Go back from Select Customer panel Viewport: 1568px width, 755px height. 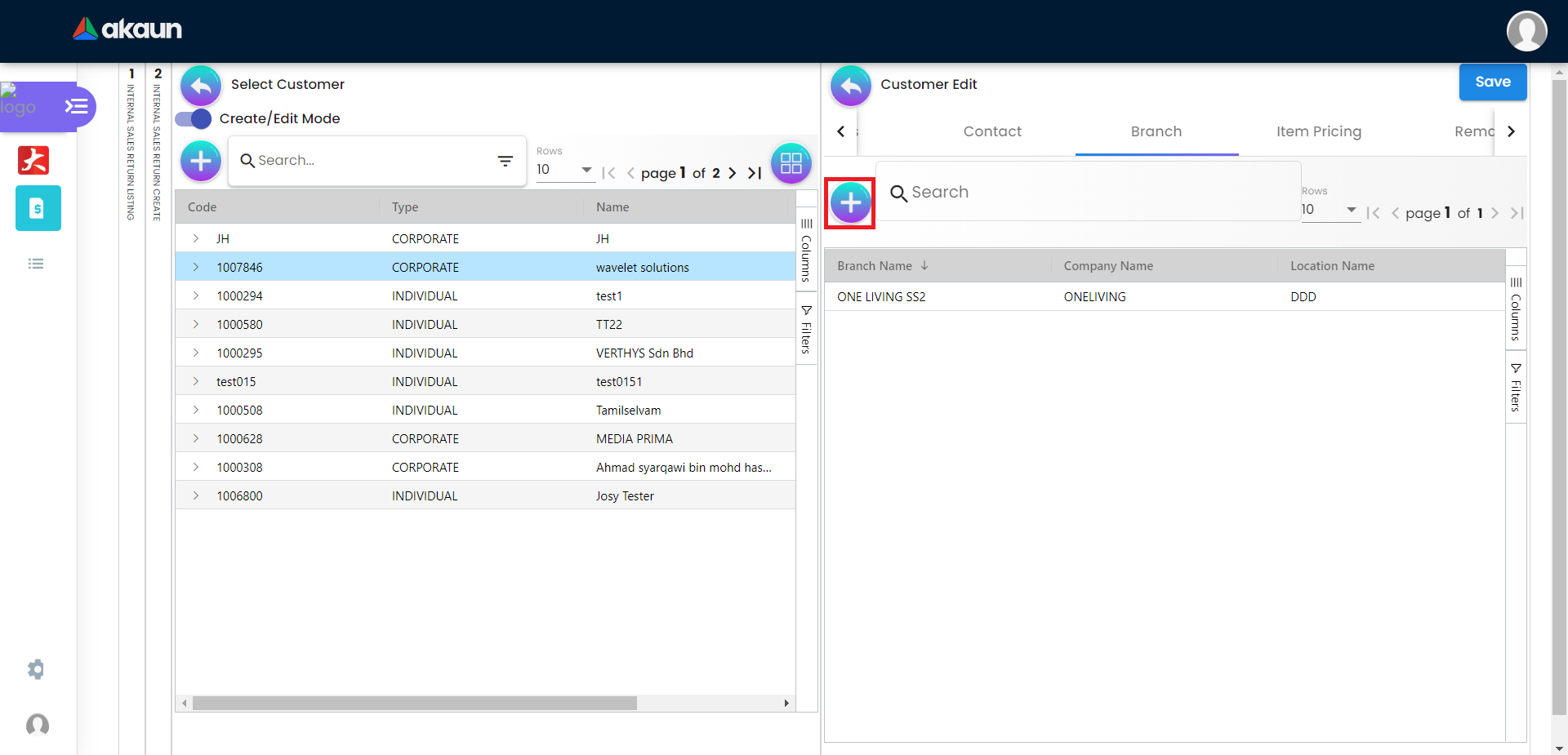pyautogui.click(x=201, y=86)
